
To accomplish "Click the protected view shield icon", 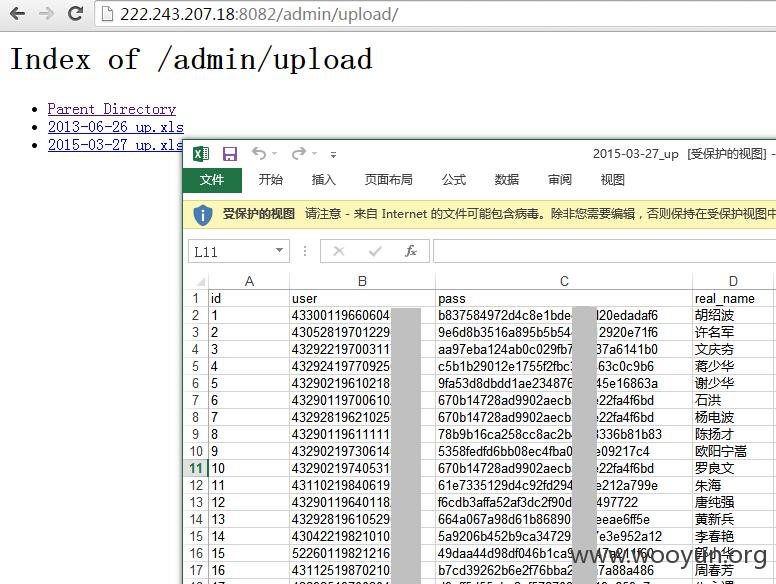I will tap(202, 215).
